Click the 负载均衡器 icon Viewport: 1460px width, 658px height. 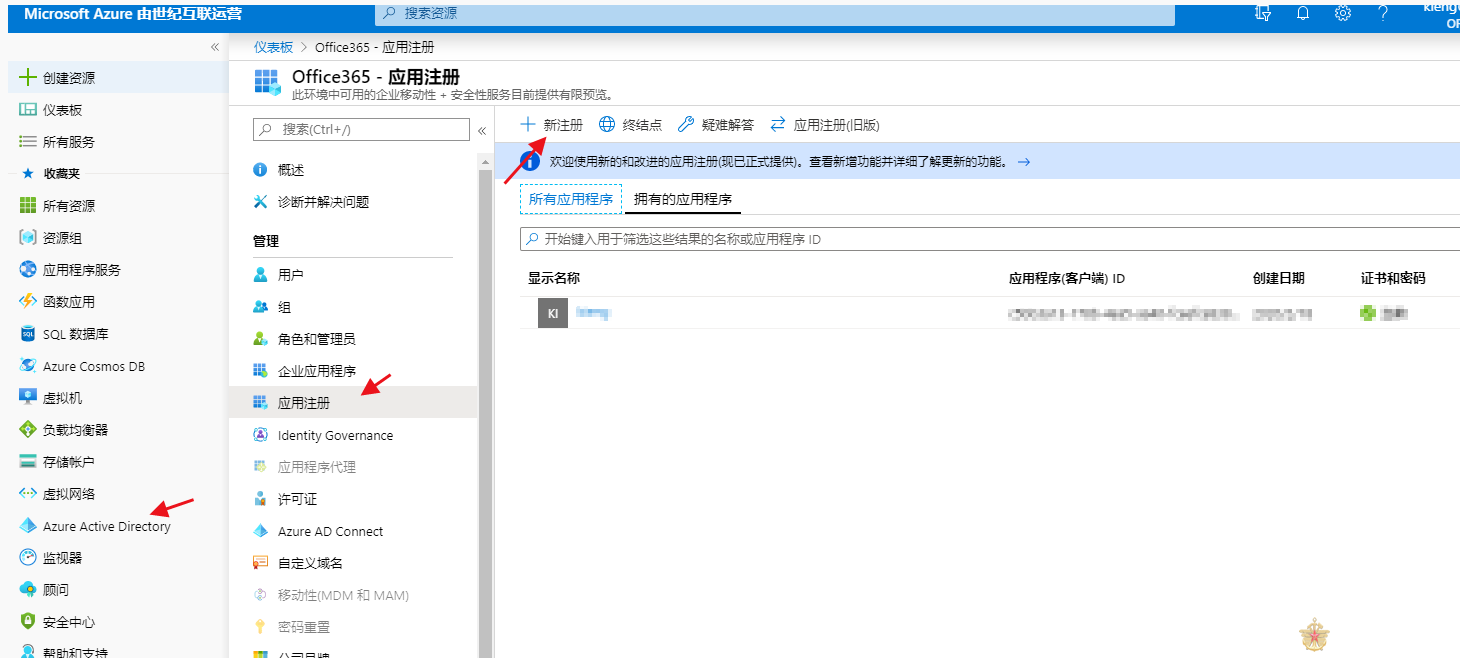(x=28, y=430)
